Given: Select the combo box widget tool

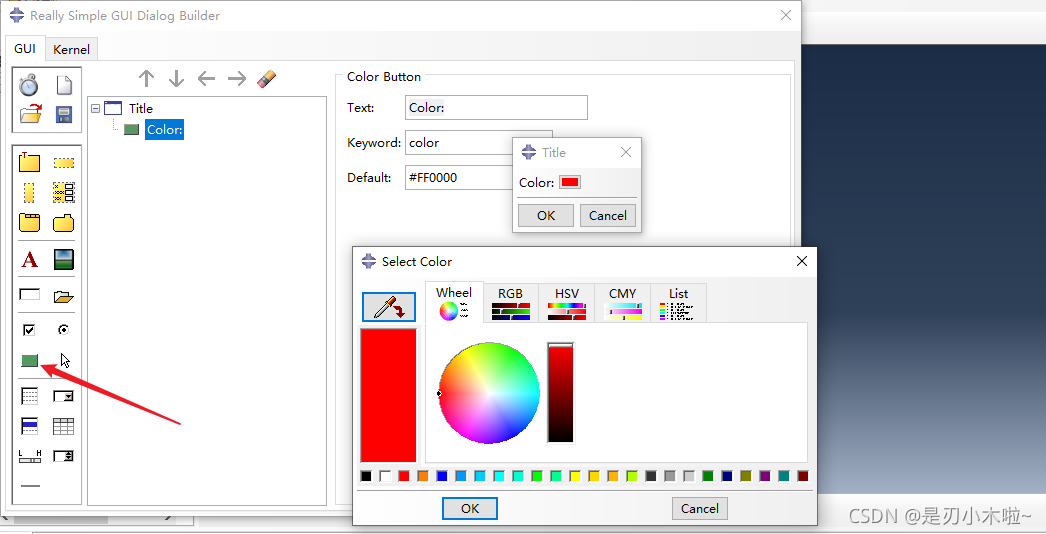Looking at the screenshot, I should 63,396.
